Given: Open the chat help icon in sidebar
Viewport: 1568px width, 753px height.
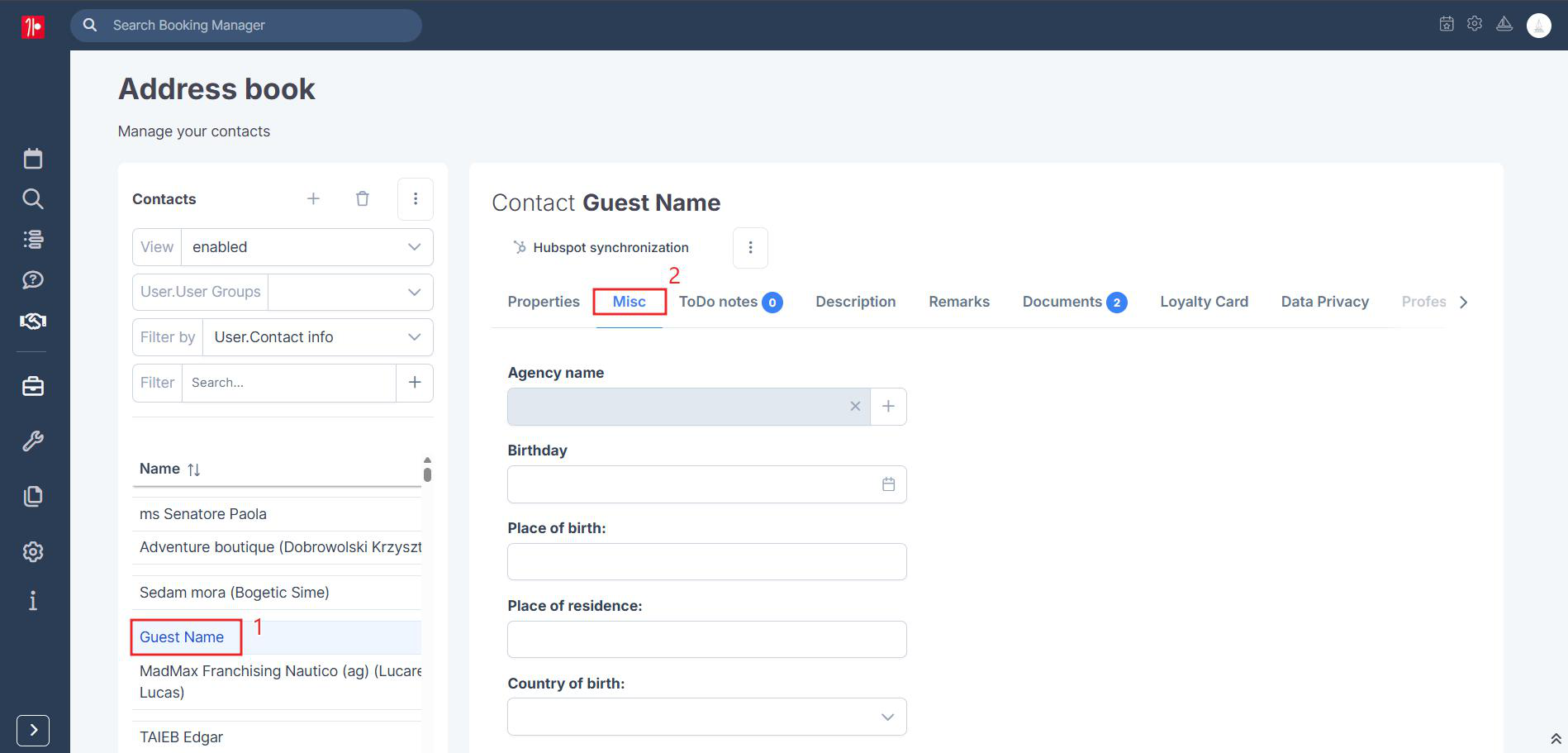Looking at the screenshot, I should pyautogui.click(x=33, y=280).
